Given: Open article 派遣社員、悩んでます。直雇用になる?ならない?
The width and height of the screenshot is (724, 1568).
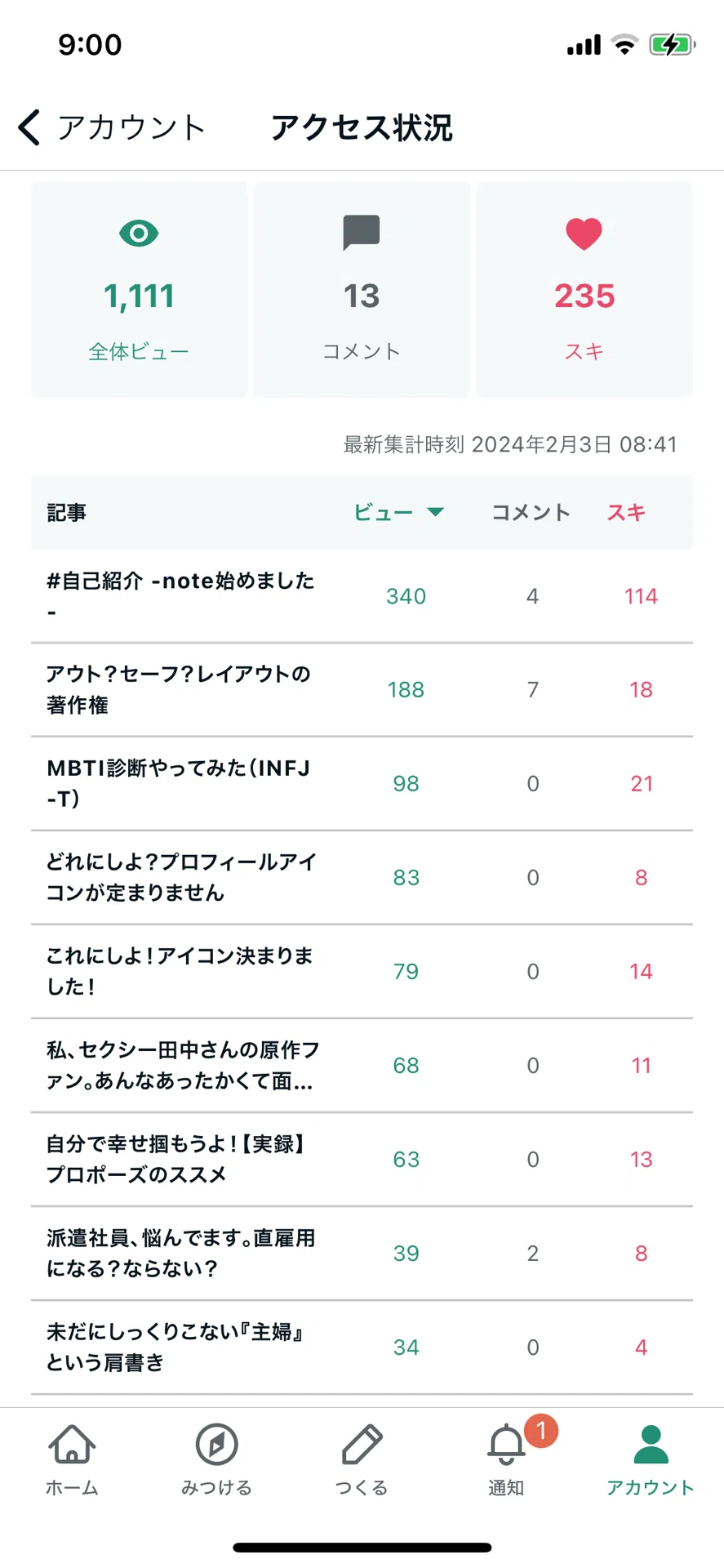Looking at the screenshot, I should tap(362, 1254).
